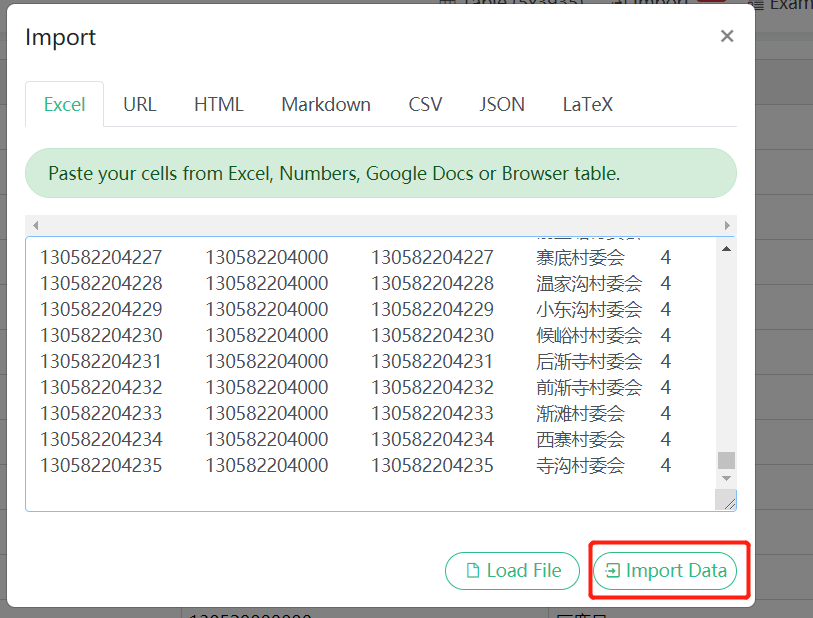Click the text 候峪村村委会
The width and height of the screenshot is (813, 618).
click(589, 335)
